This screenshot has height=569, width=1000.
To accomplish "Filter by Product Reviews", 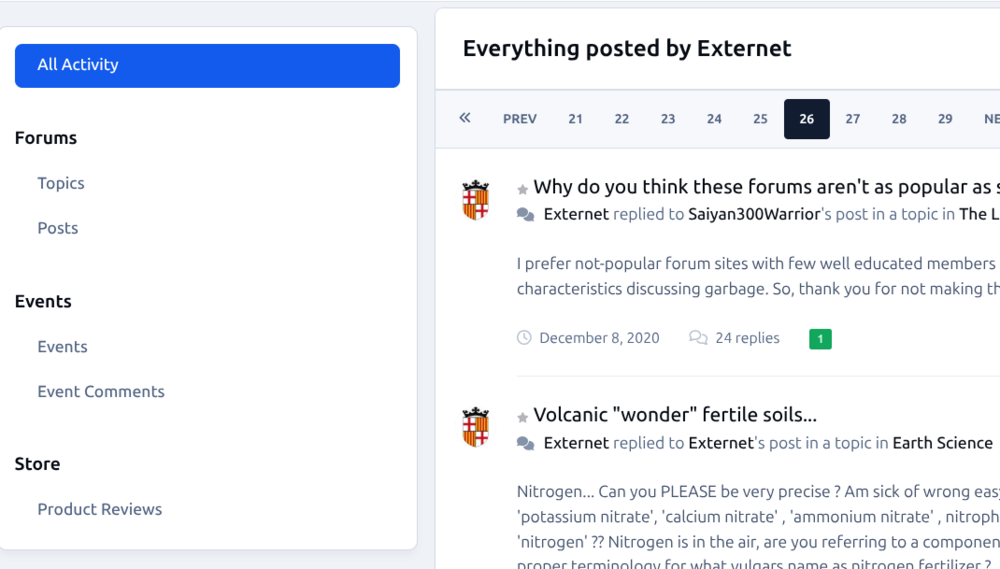I will (x=100, y=509).
